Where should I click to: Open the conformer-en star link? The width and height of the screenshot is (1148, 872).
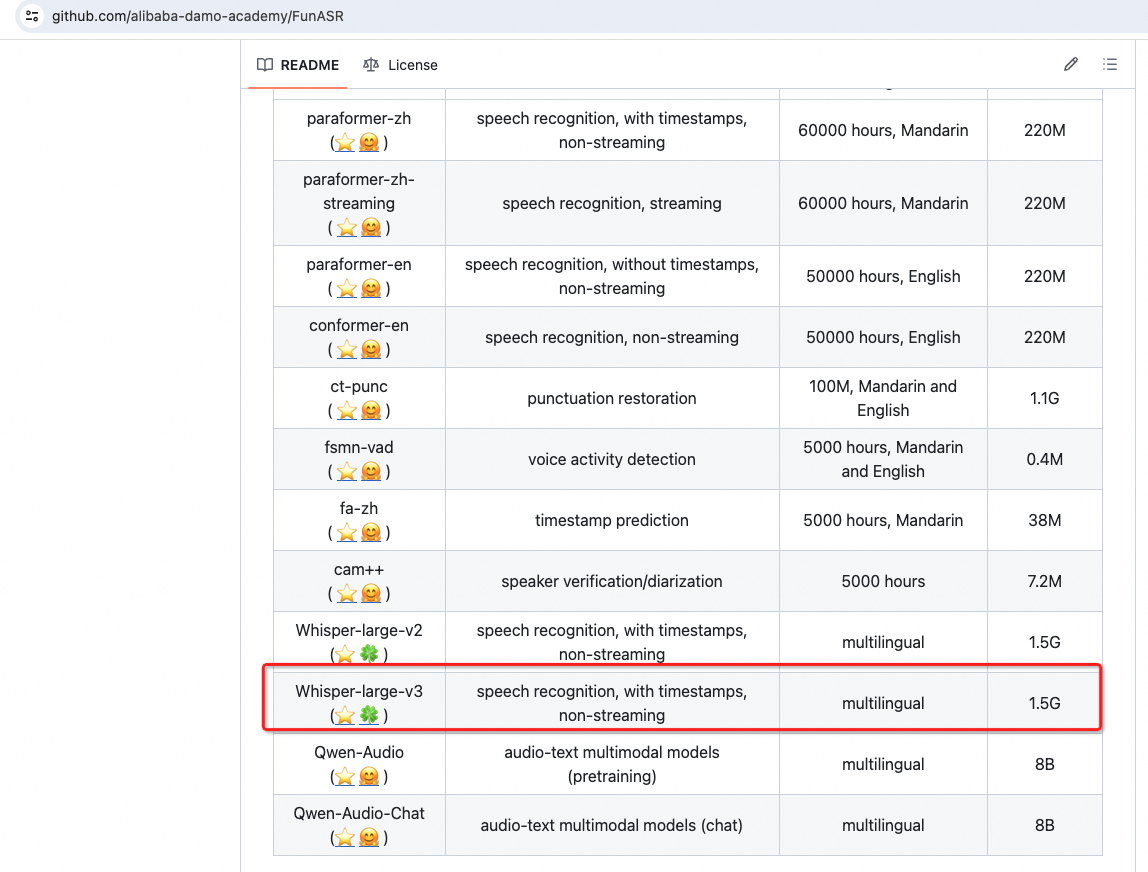(x=347, y=349)
